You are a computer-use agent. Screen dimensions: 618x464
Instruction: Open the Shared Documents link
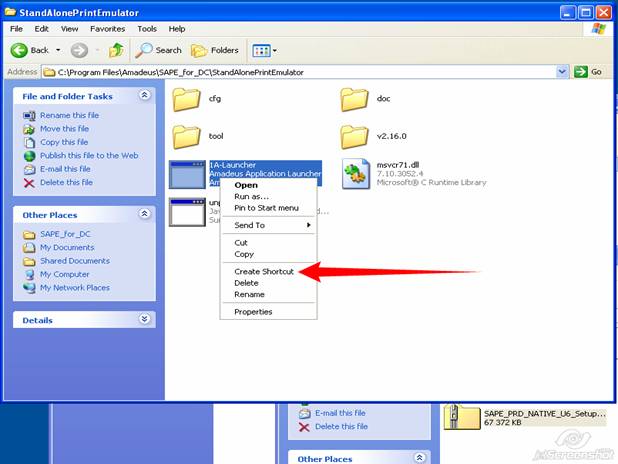pos(75,261)
